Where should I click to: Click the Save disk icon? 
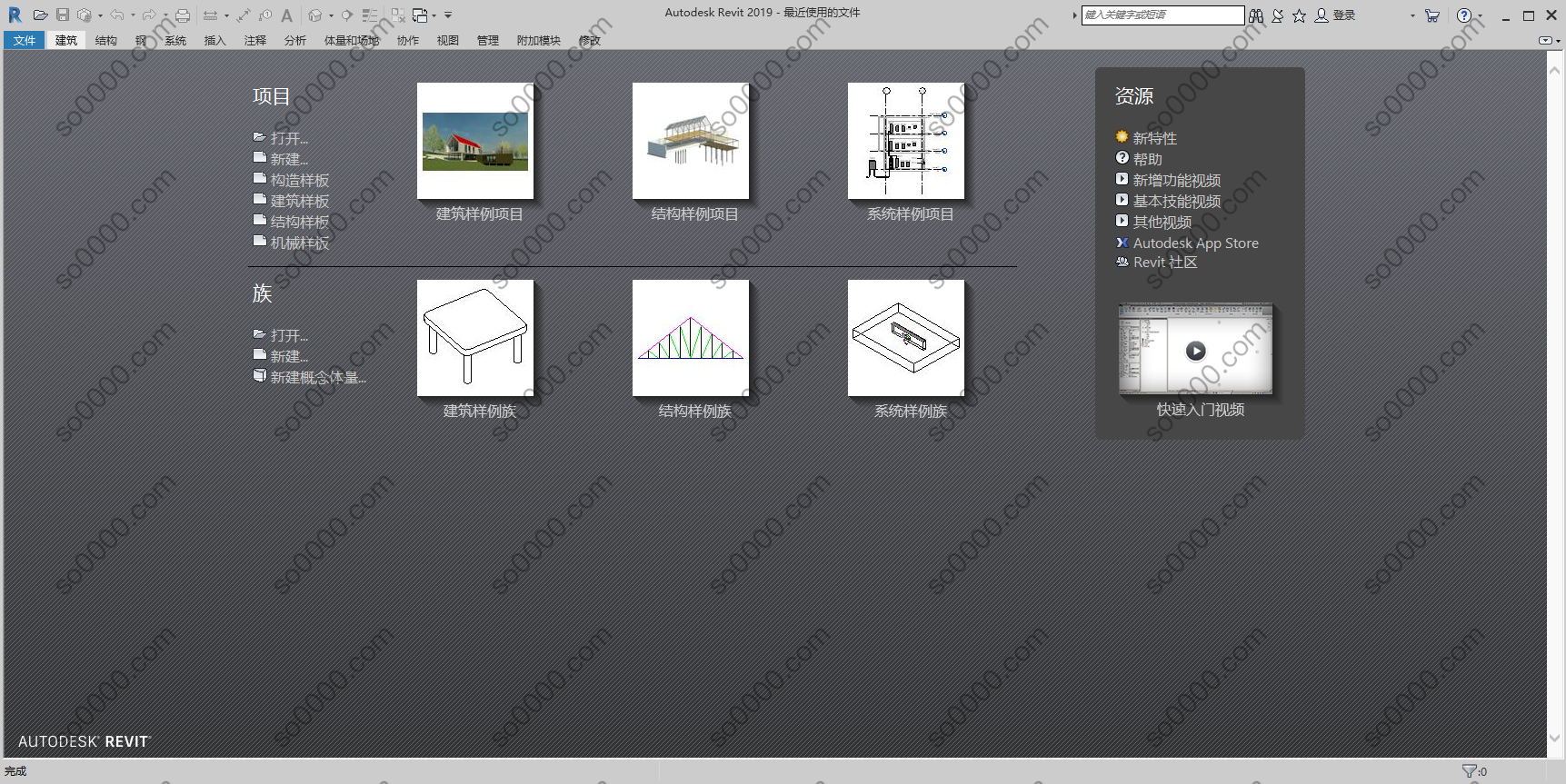click(x=63, y=15)
